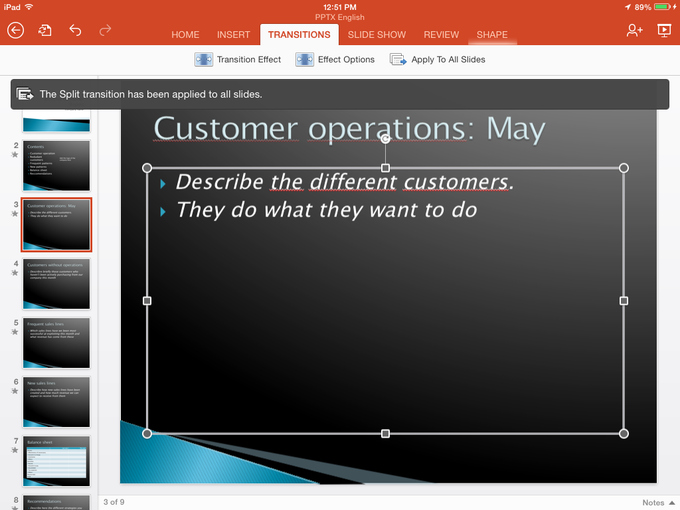680x510 pixels.
Task: Tap the top middle resize handle
Action: pos(385,168)
